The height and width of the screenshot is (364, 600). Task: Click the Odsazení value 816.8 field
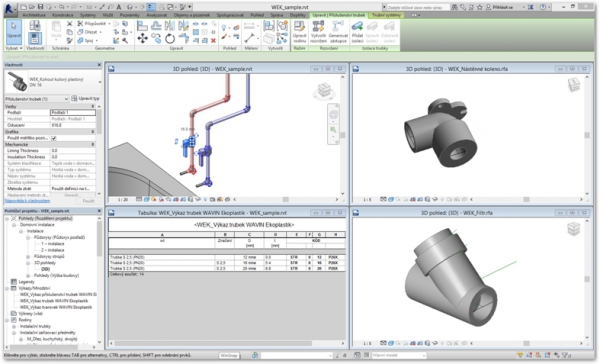(x=73, y=125)
